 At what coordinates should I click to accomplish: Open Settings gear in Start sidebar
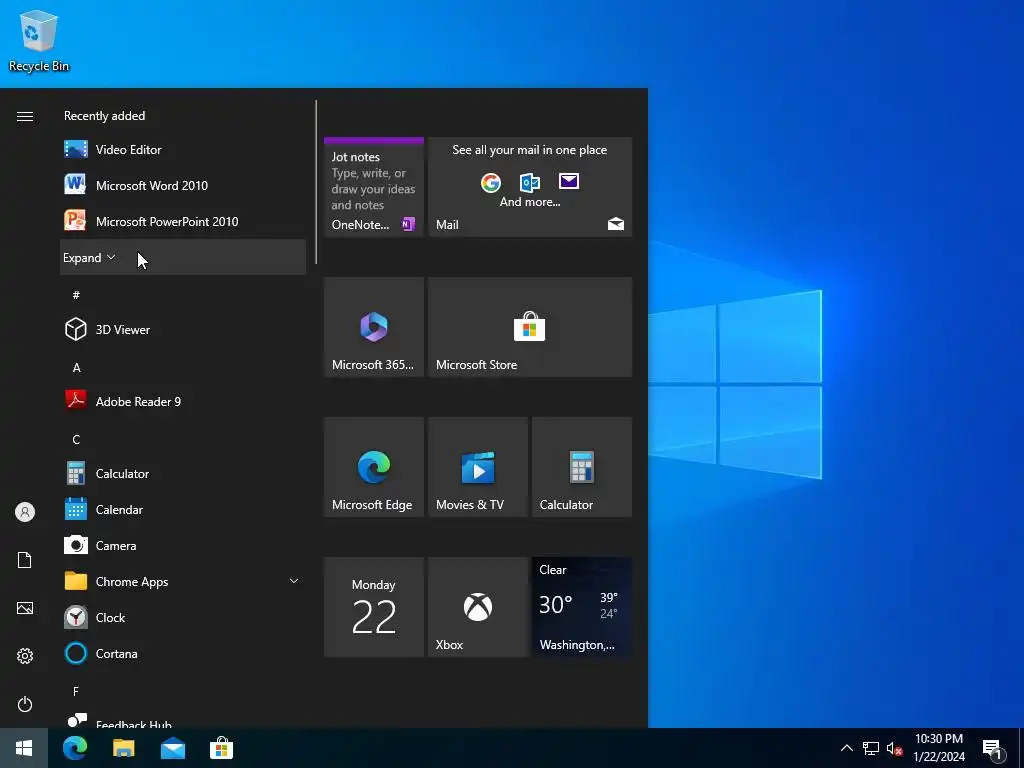(25, 656)
